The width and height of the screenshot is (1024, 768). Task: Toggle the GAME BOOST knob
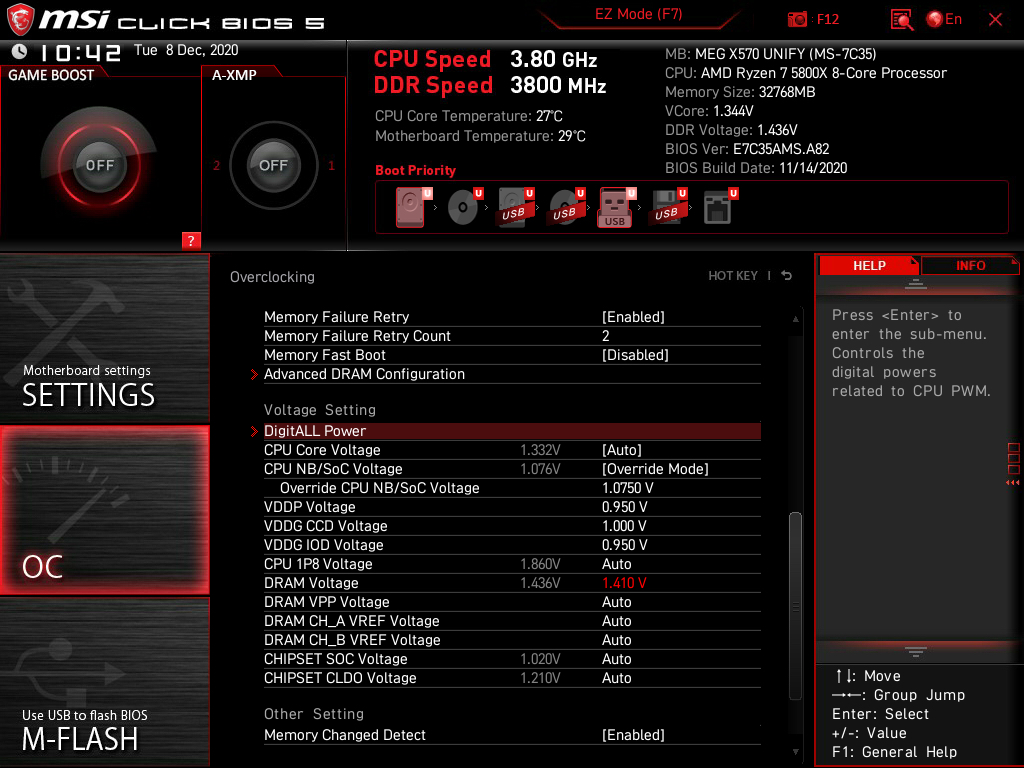coord(99,165)
